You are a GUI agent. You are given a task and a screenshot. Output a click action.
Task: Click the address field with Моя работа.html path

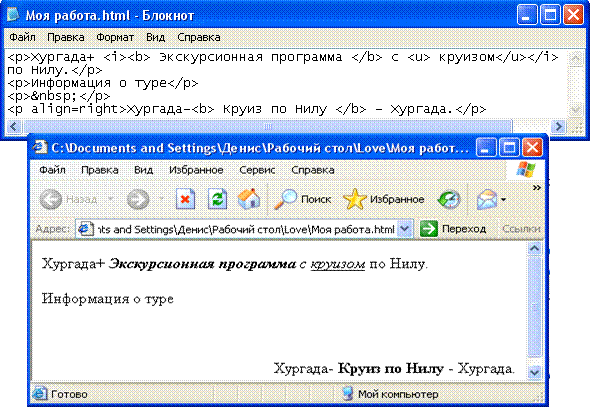[x=243, y=229]
